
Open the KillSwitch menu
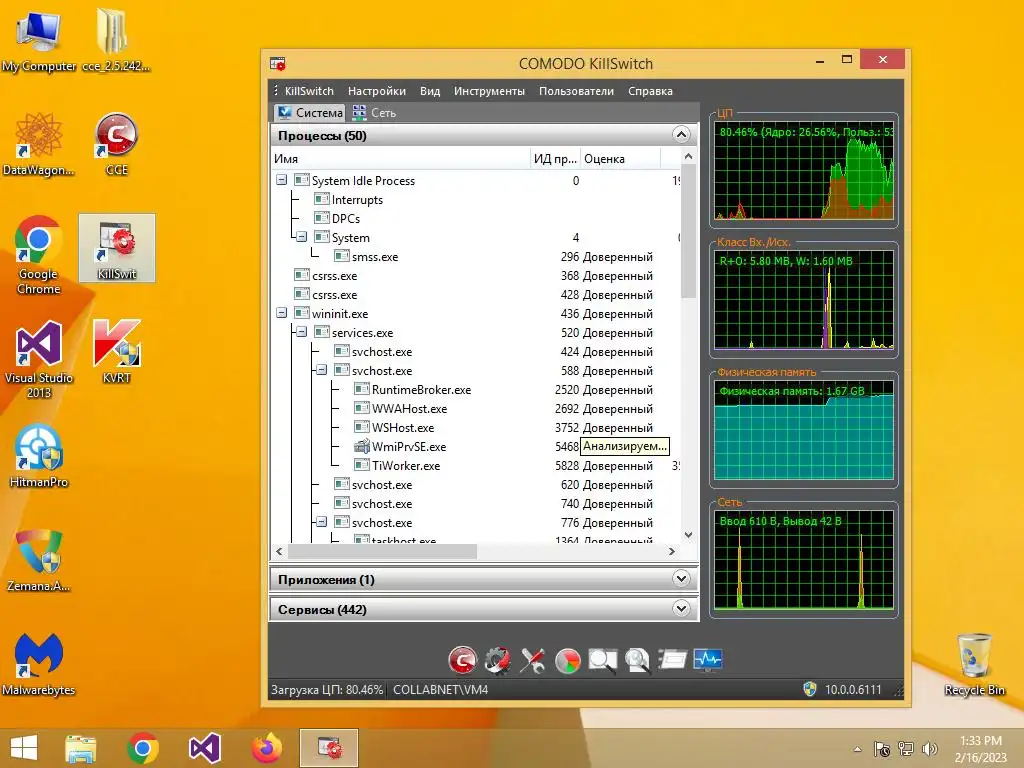(x=309, y=91)
